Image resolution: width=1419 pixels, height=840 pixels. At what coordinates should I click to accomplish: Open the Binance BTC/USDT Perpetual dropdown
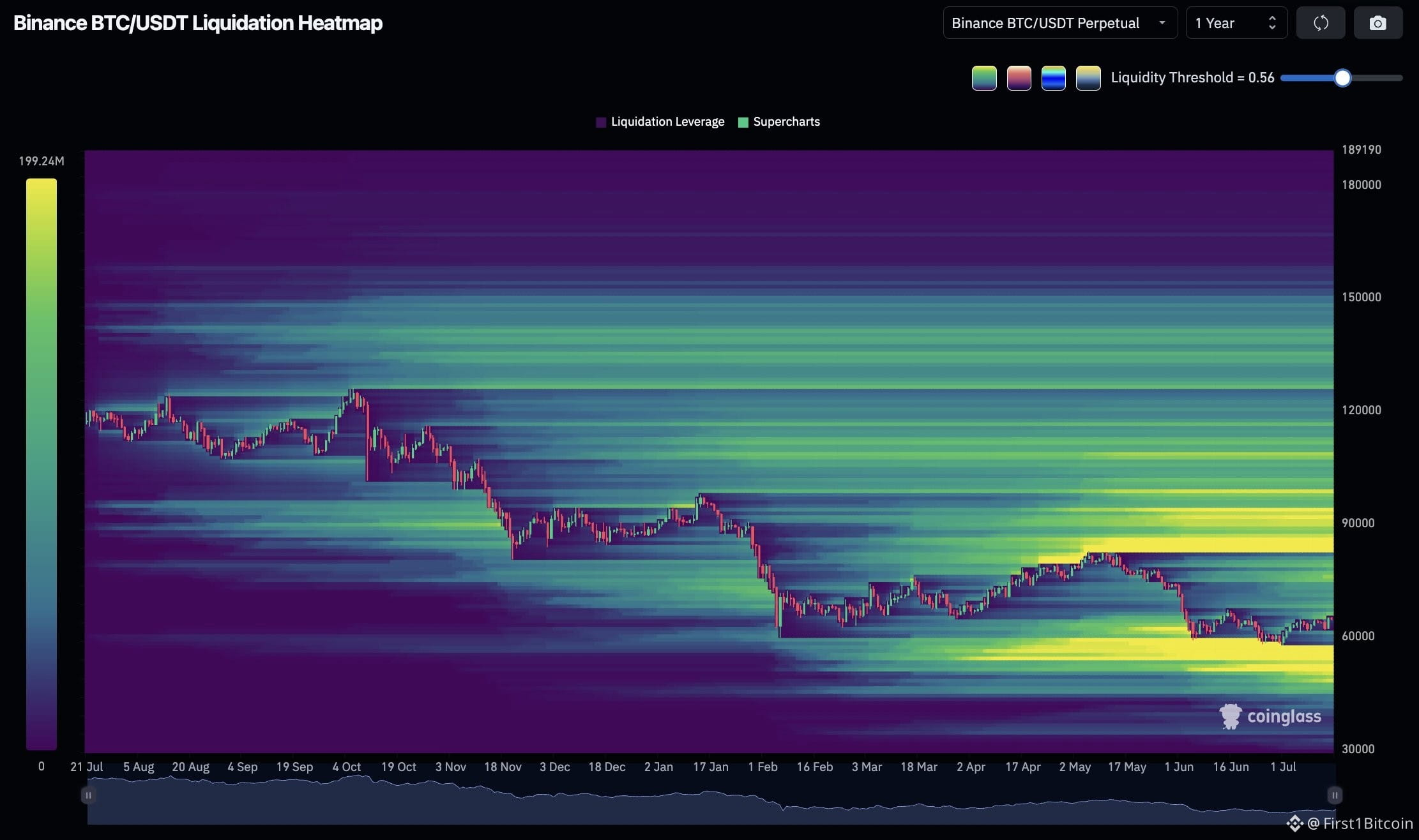pos(1060,23)
